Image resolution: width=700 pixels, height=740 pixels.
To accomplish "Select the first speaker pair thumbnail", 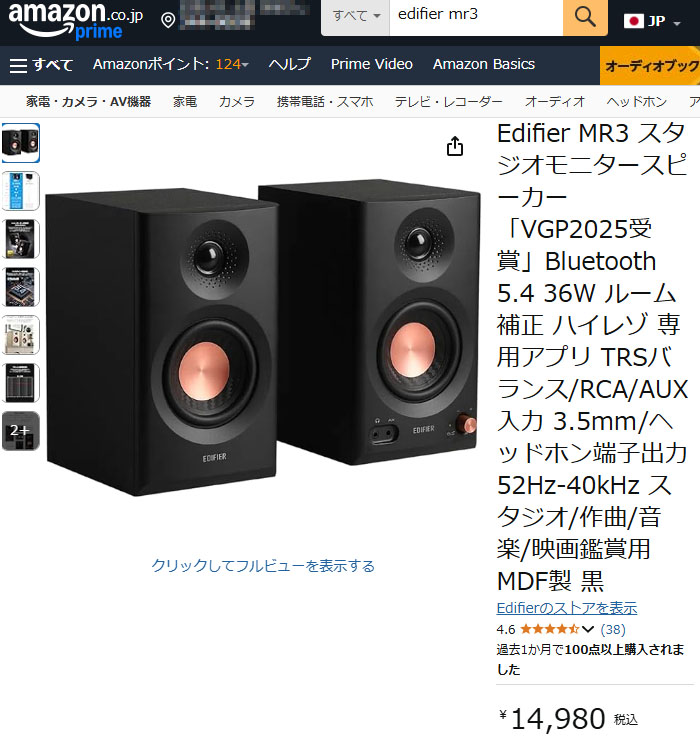I will click(21, 143).
